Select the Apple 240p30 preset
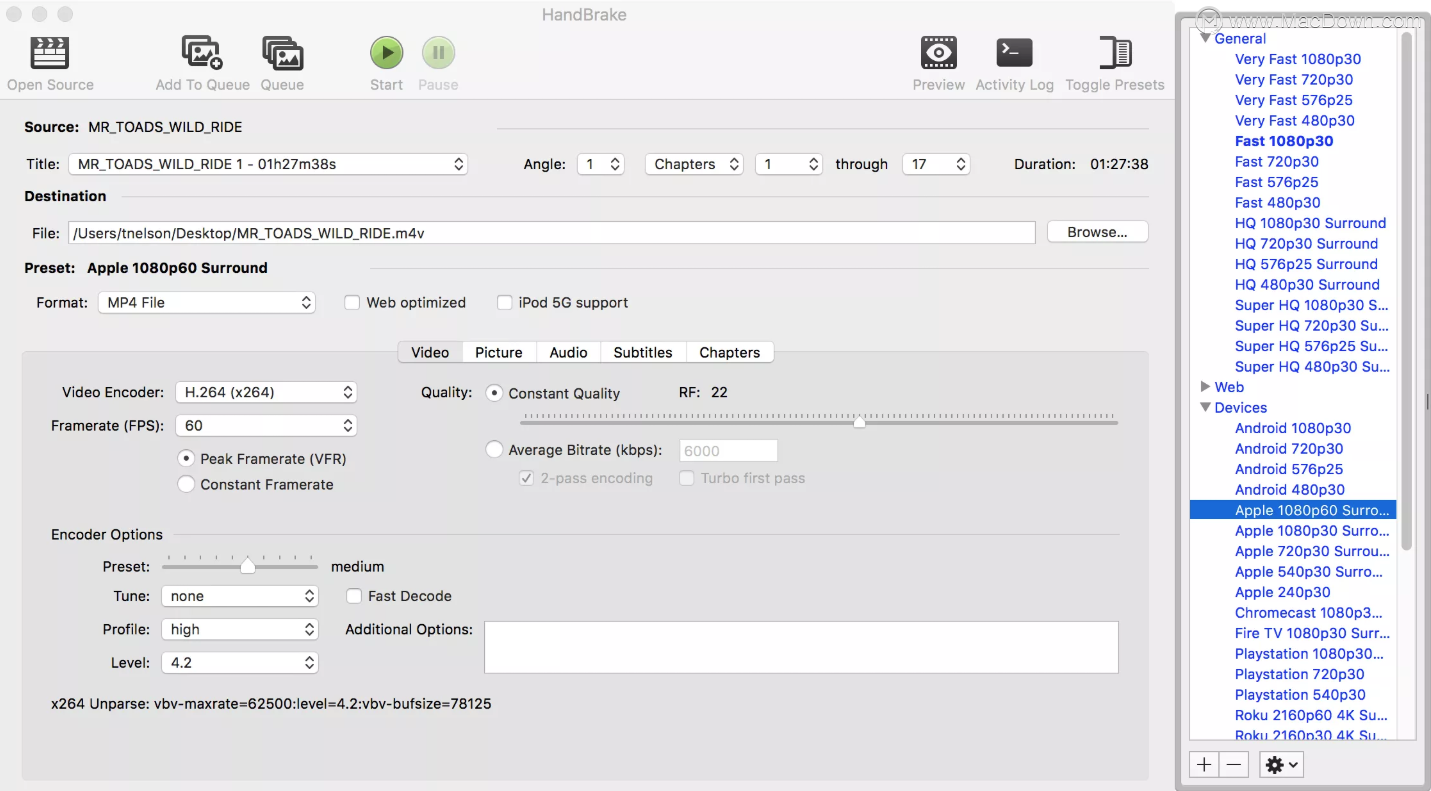The image size is (1431, 791). [x=1283, y=592]
